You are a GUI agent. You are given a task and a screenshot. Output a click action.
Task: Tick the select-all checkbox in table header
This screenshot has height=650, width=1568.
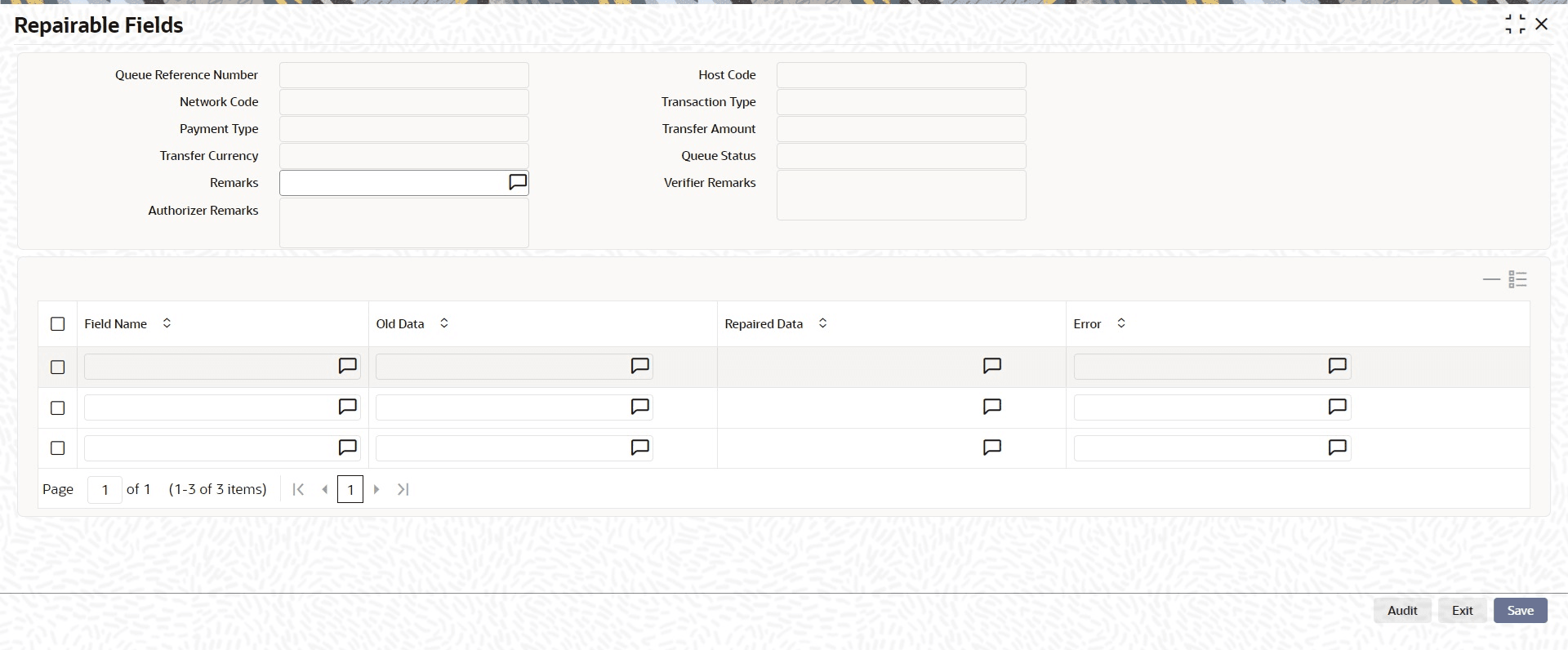click(x=57, y=324)
